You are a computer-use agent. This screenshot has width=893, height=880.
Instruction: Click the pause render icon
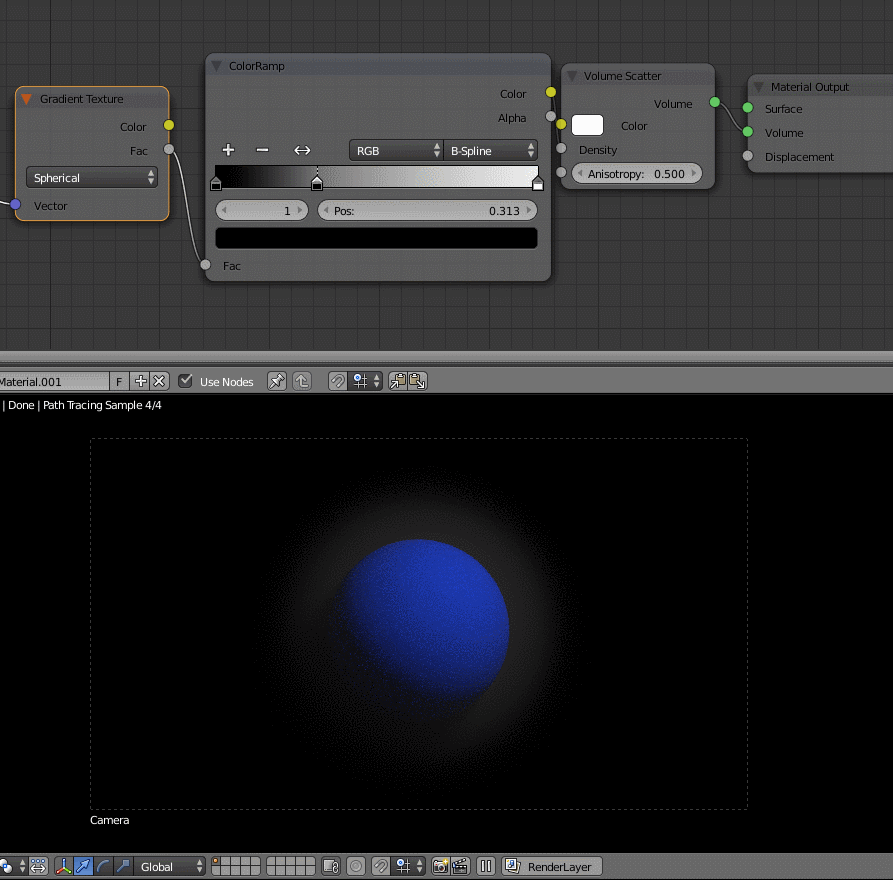click(x=485, y=866)
